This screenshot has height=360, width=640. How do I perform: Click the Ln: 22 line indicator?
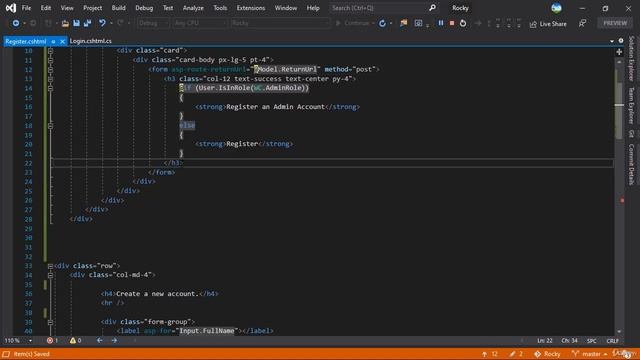click(544, 340)
